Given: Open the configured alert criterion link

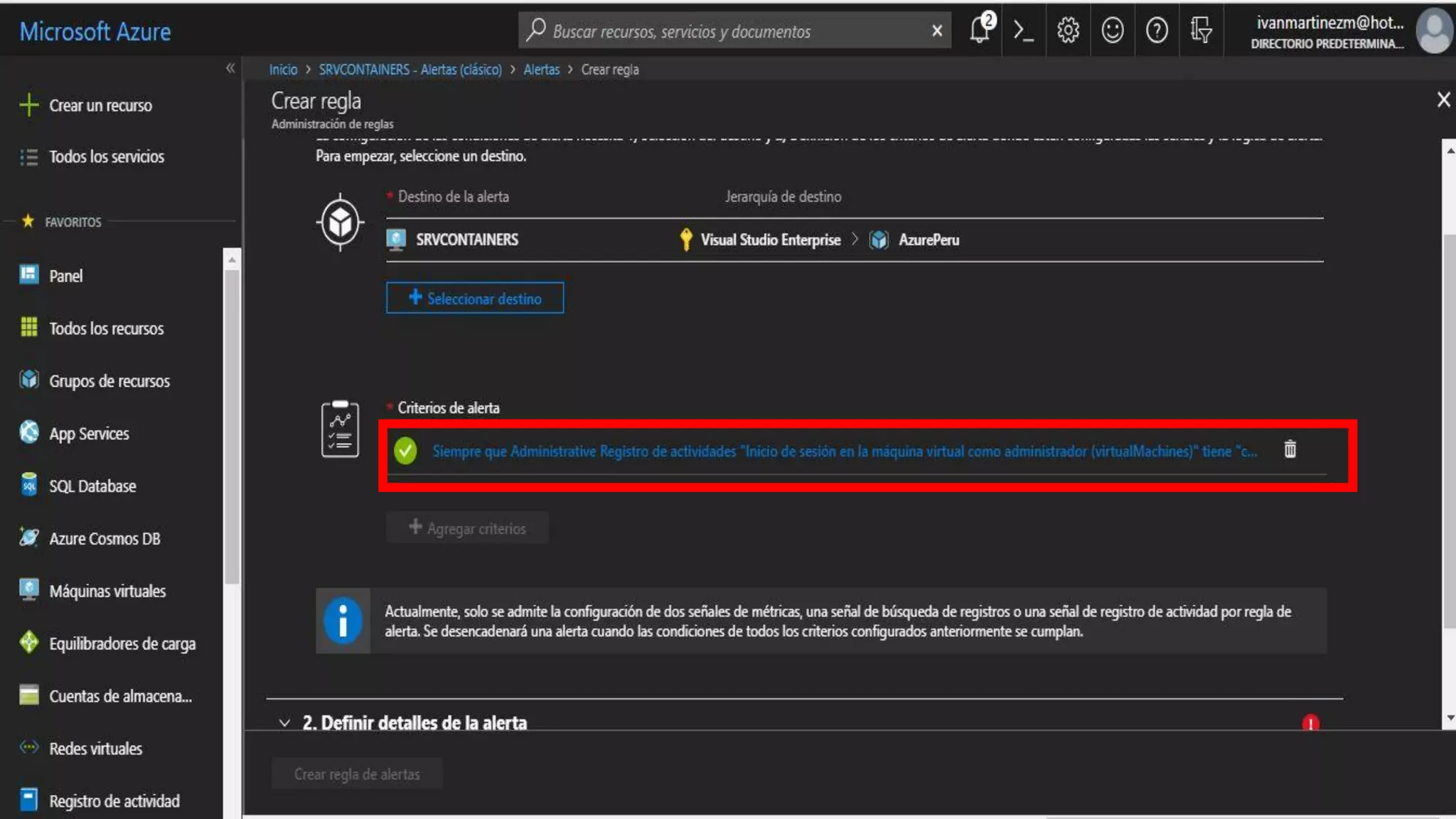Looking at the screenshot, I should point(844,451).
